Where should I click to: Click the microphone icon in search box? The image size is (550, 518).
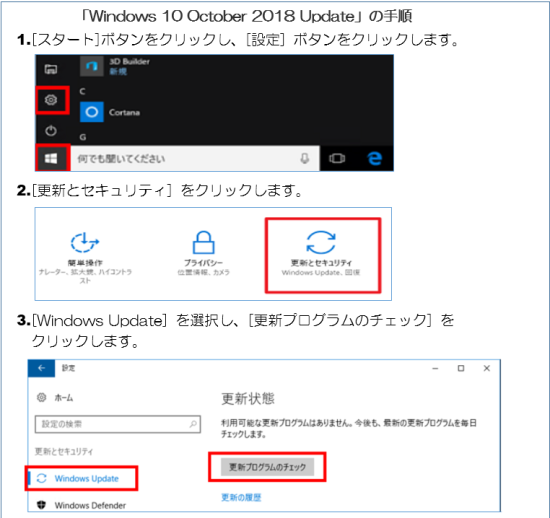[305, 159]
